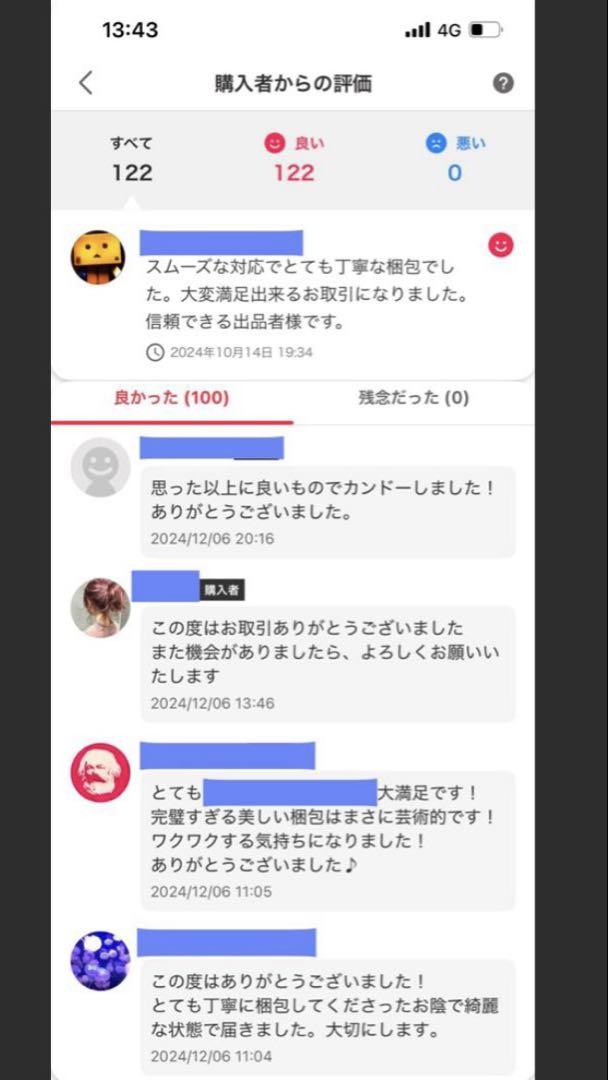
Task: Open the red bearded portrait avatar
Action: tap(101, 772)
